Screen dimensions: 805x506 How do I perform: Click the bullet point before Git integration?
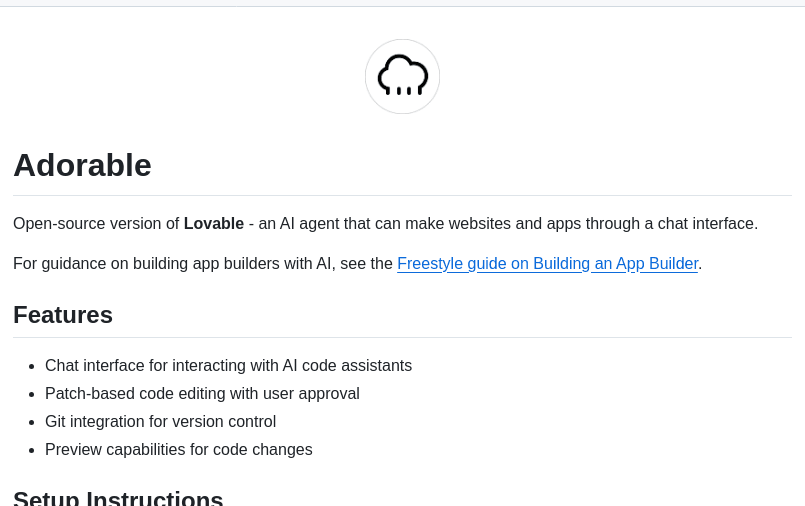point(32,423)
